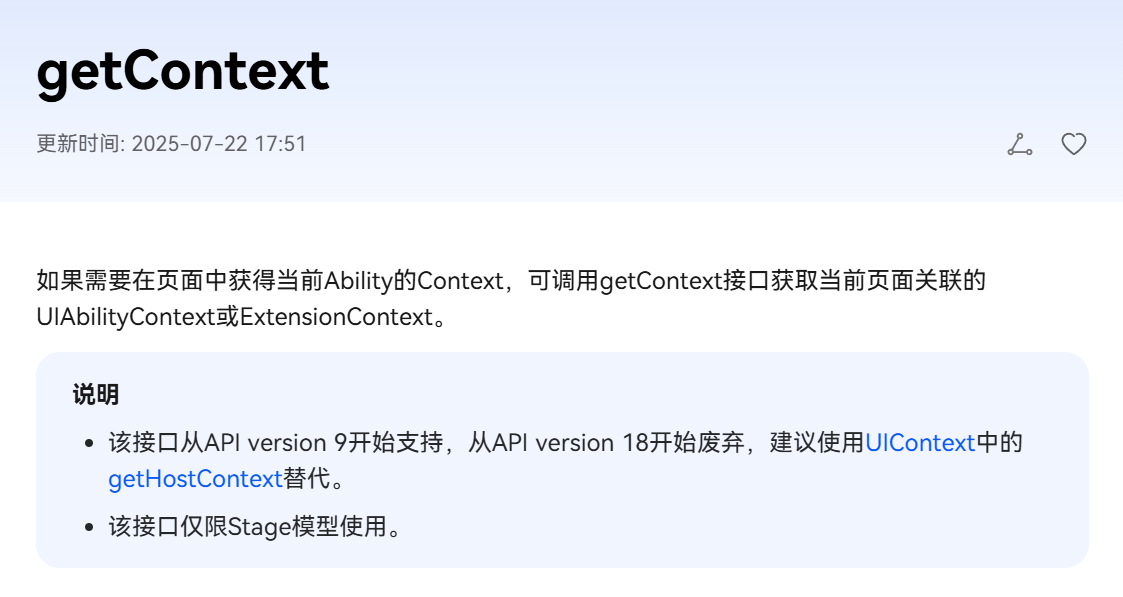Image resolution: width=1123 pixels, height=597 pixels.
Task: Click the share icon near the heart
Action: pos(1019,144)
